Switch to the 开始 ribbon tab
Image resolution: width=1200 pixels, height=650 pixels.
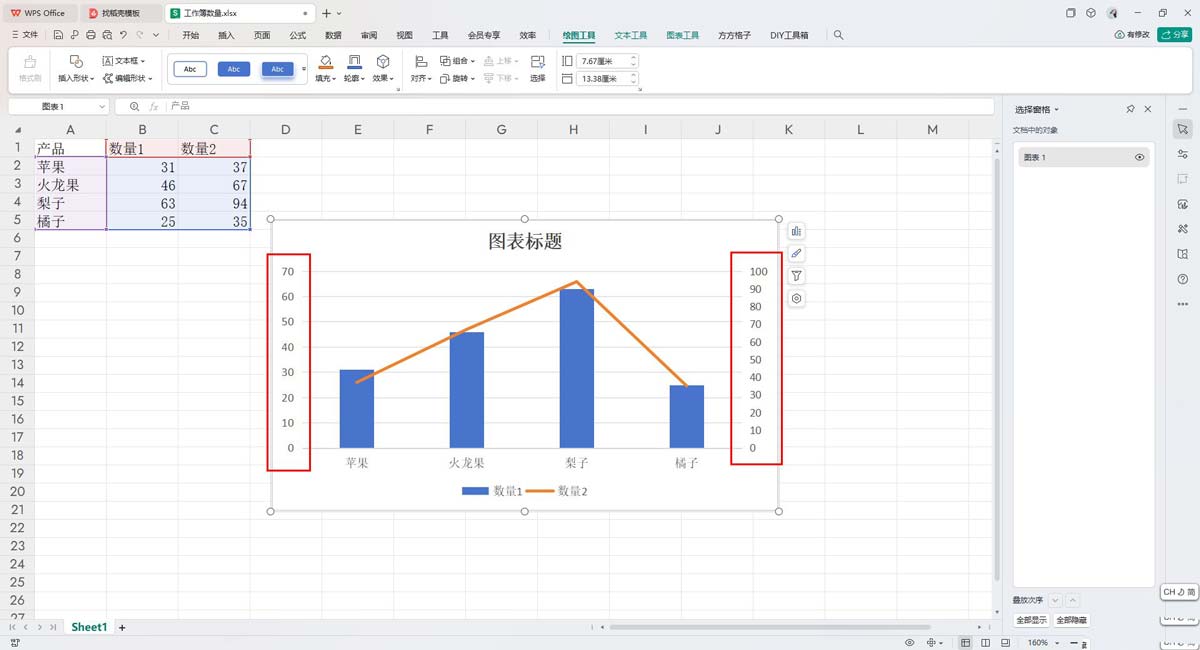click(190, 35)
